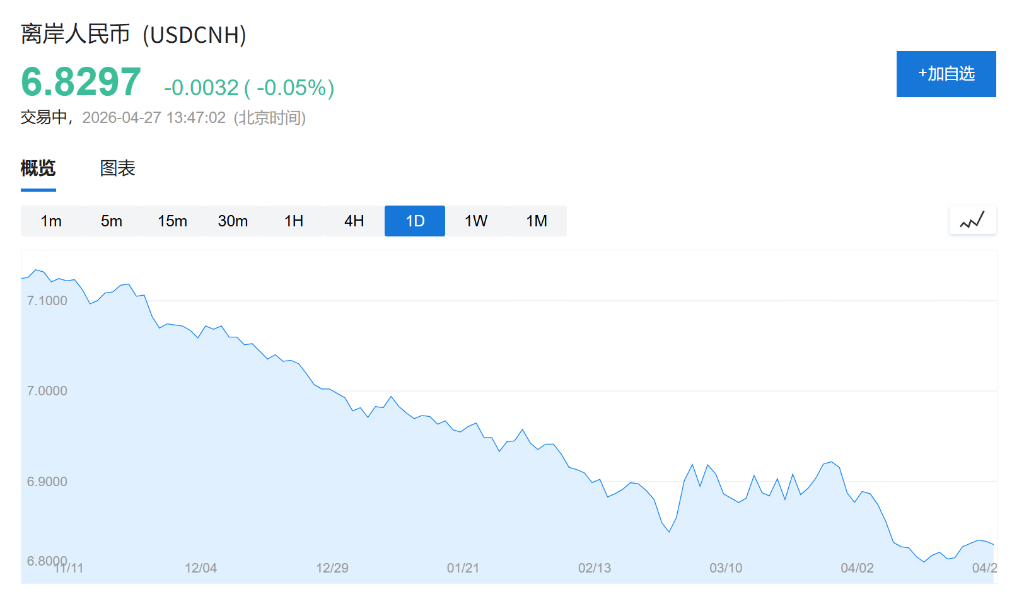
Task: Choose the 30m interval
Action: [x=233, y=221]
